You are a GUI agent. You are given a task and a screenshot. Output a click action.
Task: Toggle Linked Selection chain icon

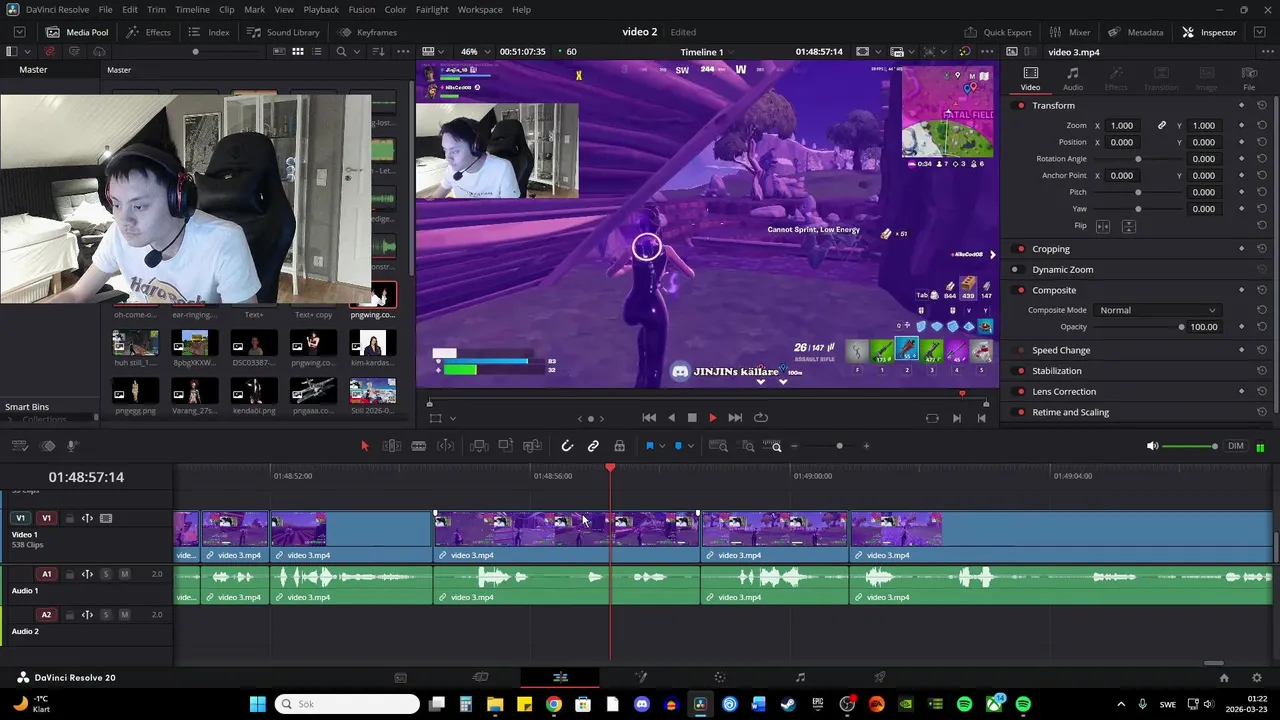click(x=593, y=446)
